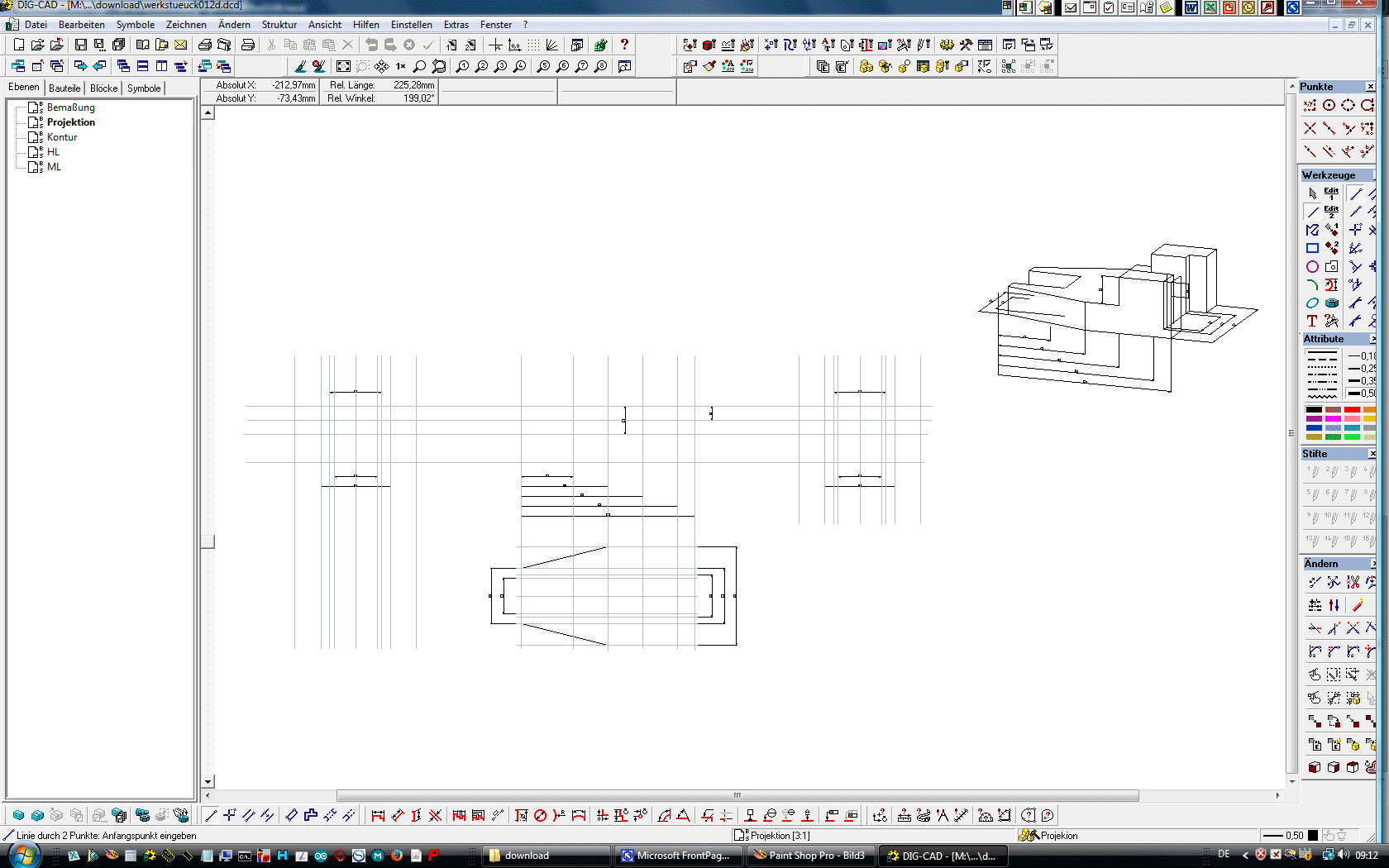
Task: Click the Edit 1 tool icon
Action: tap(1331, 193)
